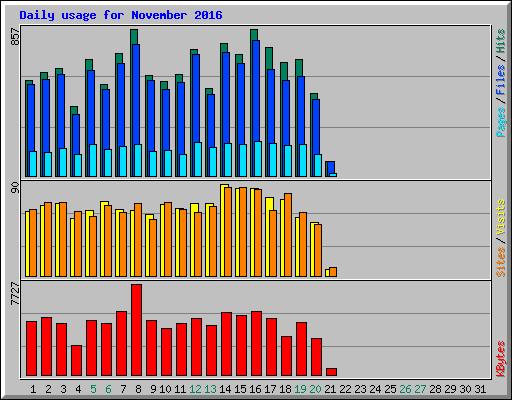Select day 29 on the x-axis

450,389
